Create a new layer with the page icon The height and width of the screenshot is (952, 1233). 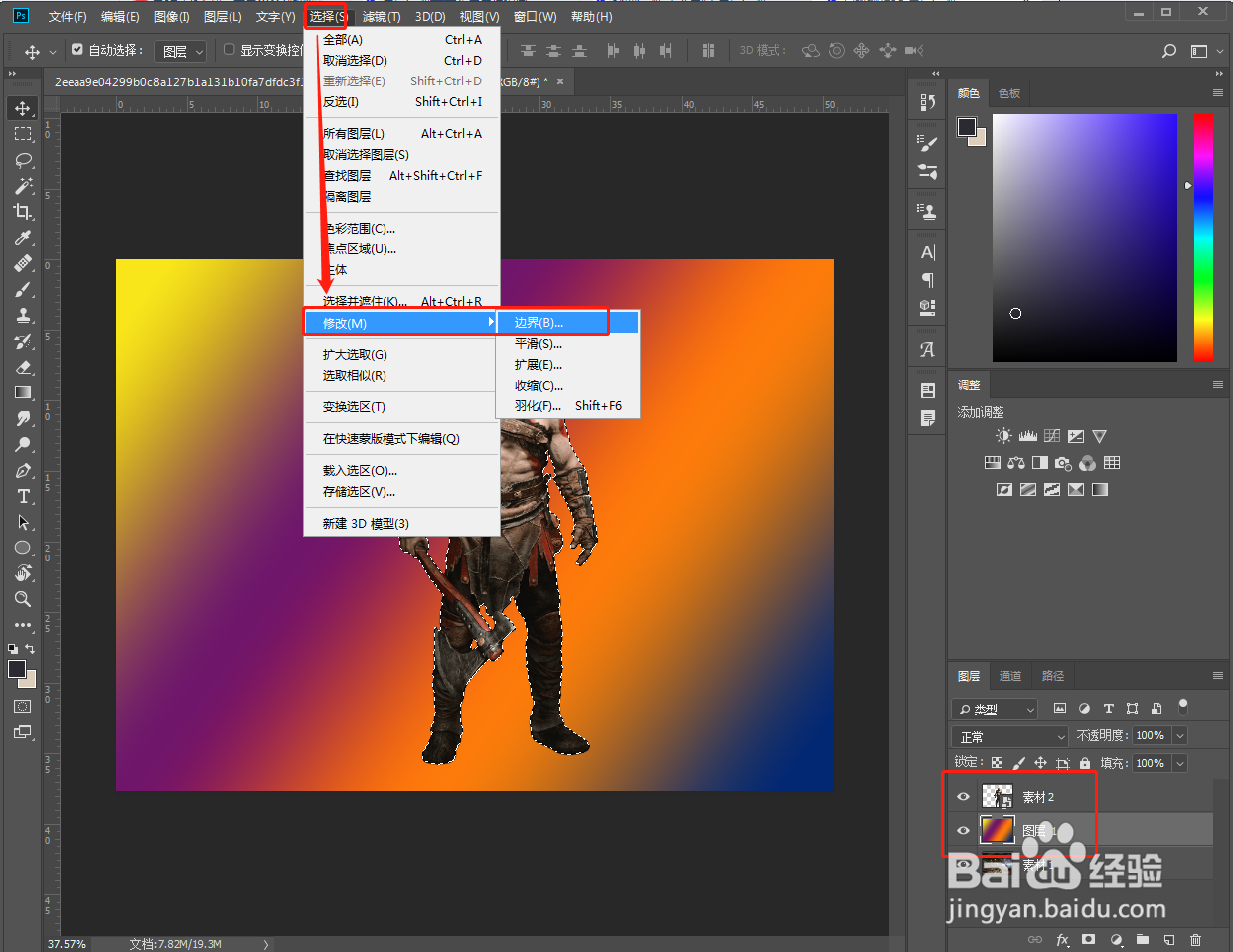tap(1169, 939)
